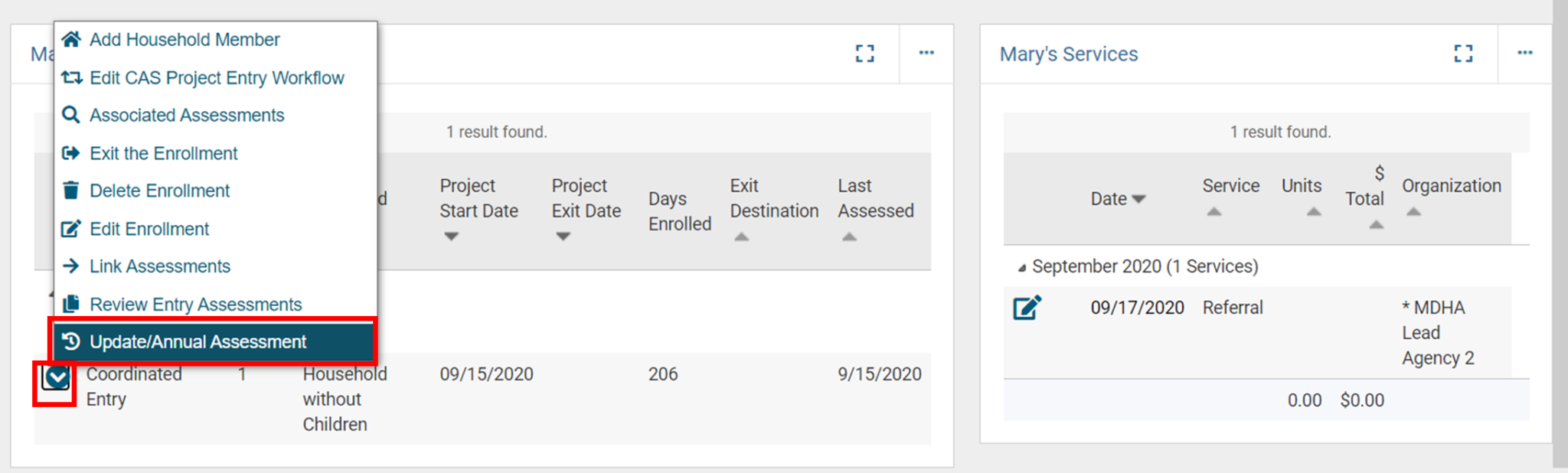Click the Update/Annual Assessment history icon
1568x473 pixels.
pyautogui.click(x=71, y=341)
